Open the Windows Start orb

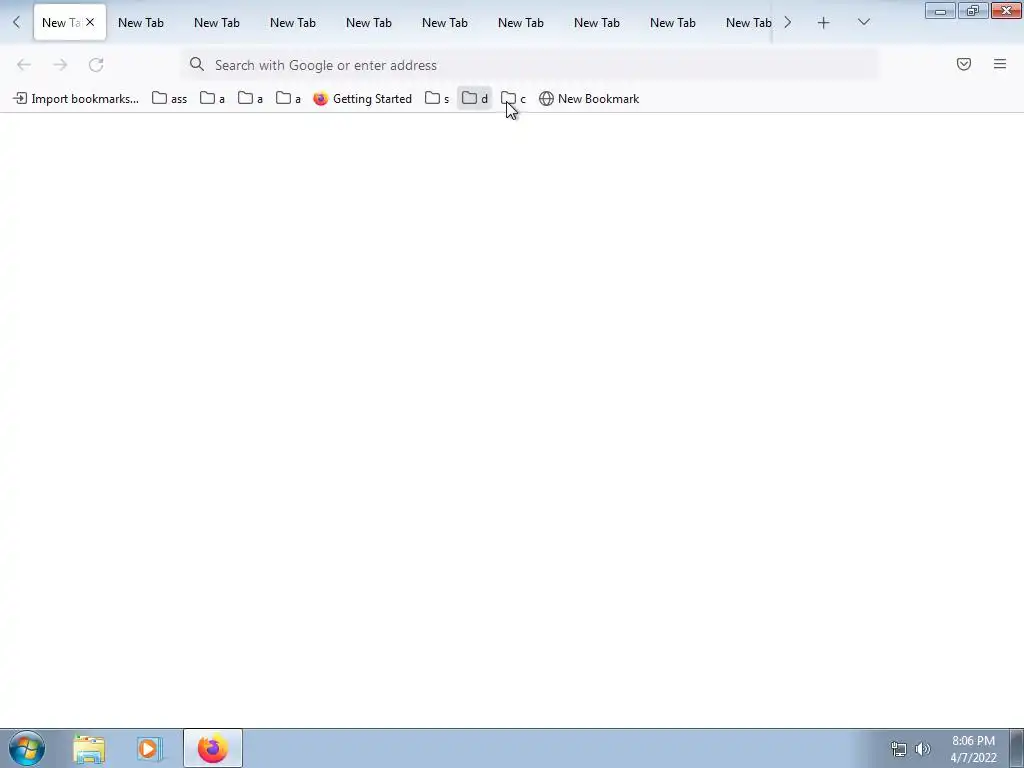tap(27, 748)
